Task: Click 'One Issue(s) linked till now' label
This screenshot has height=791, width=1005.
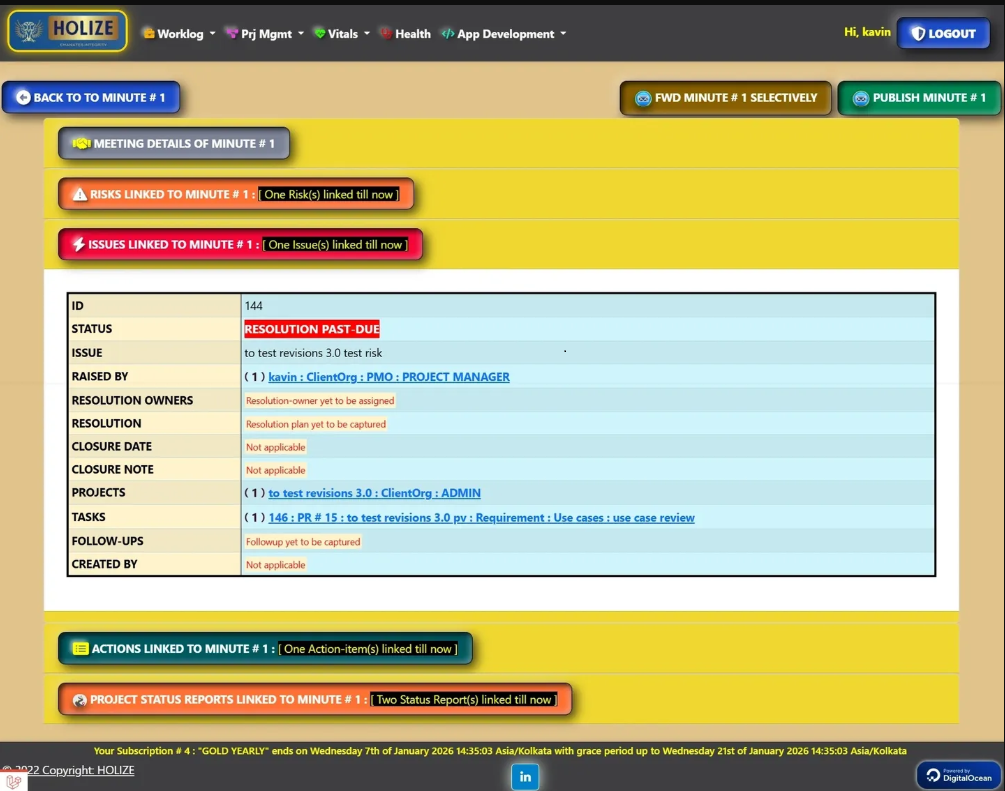Action: click(x=335, y=244)
